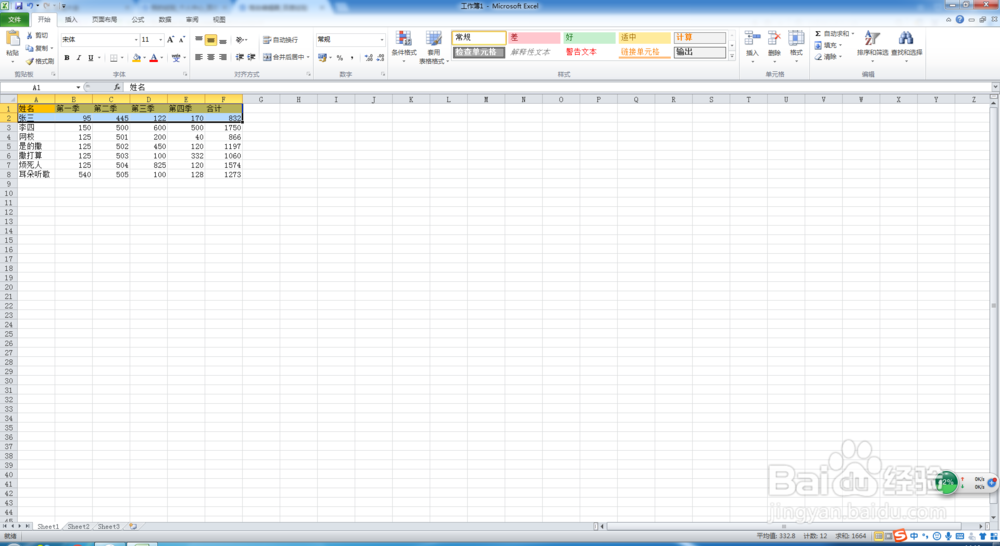
Task: Open Conditional Formatting (条件格式)
Action: point(404,45)
